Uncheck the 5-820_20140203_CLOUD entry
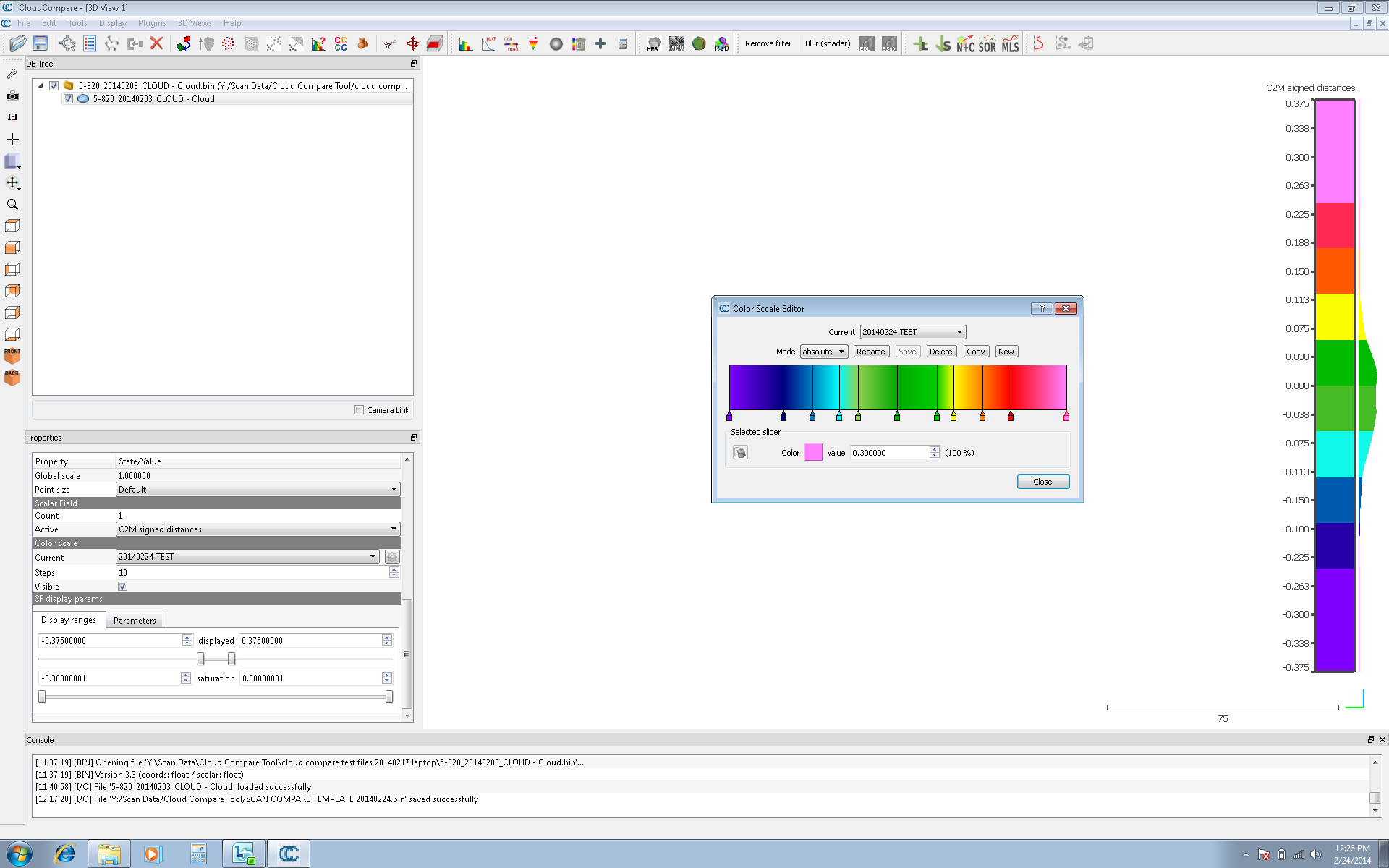 (x=54, y=85)
